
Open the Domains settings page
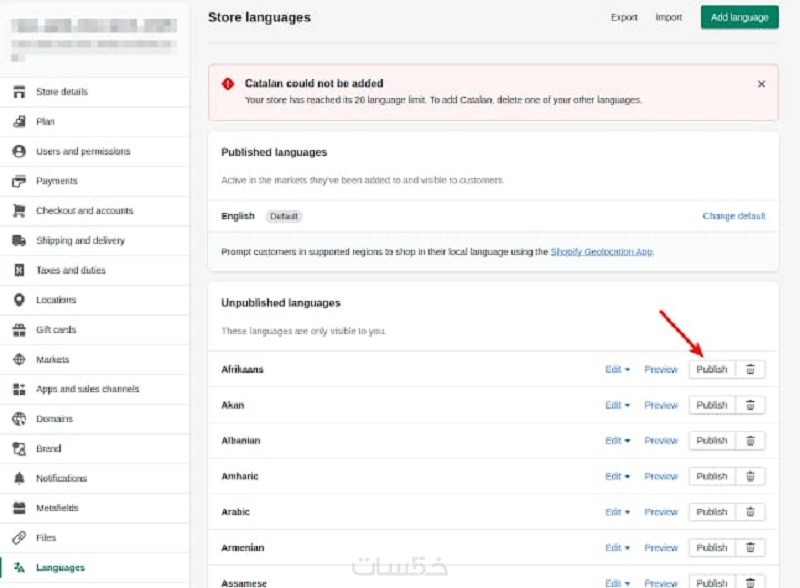pyautogui.click(x=54, y=419)
